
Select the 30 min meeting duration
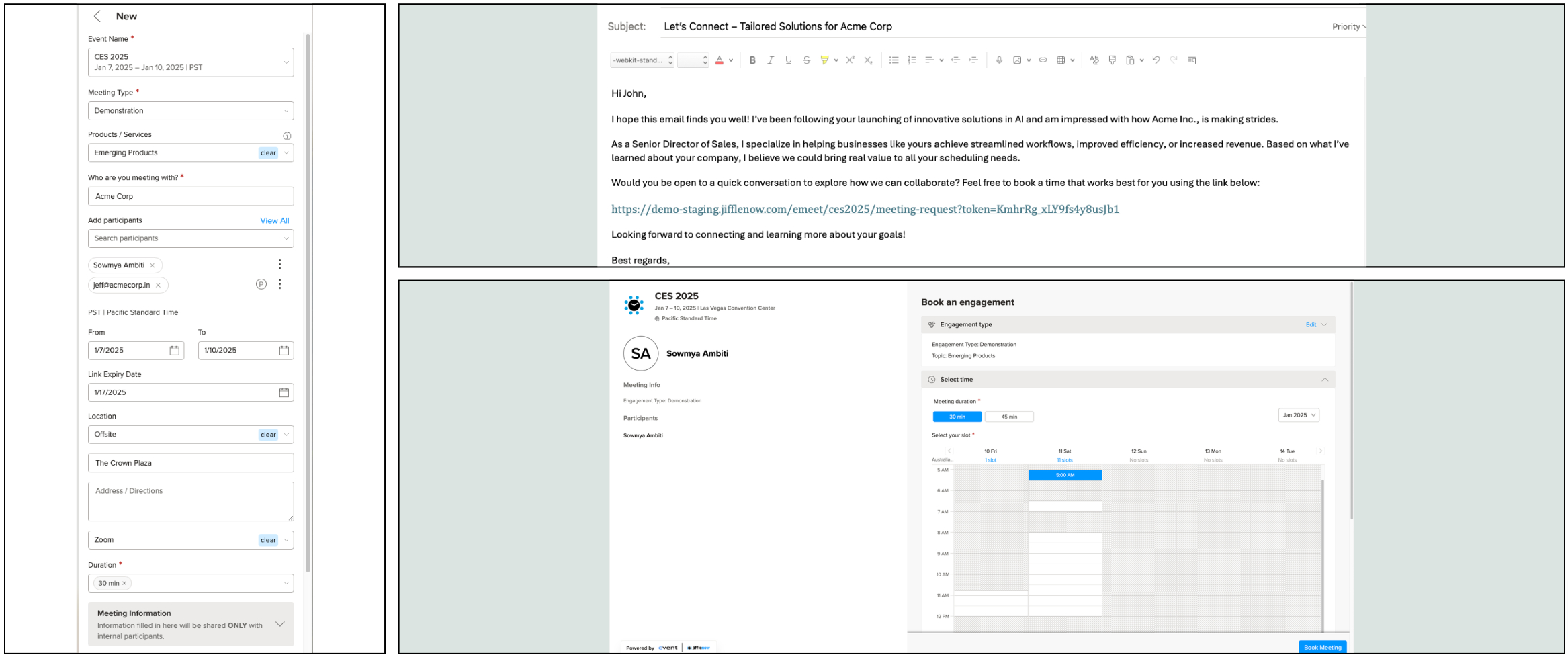[957, 417]
